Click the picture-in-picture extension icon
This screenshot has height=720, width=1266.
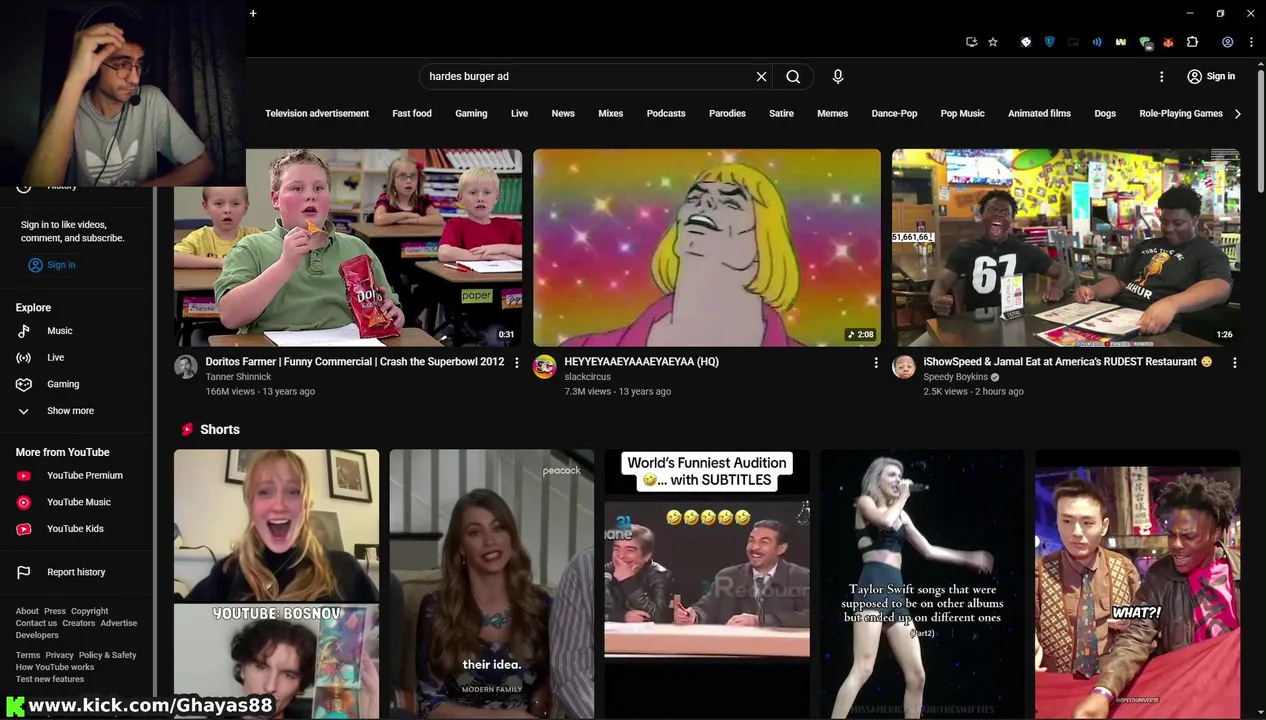tap(1073, 42)
